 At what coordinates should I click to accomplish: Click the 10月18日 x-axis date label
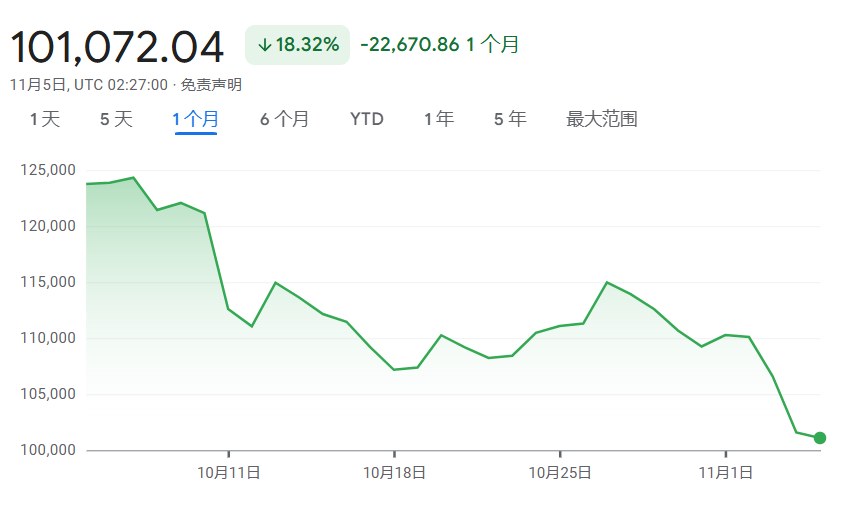(394, 472)
